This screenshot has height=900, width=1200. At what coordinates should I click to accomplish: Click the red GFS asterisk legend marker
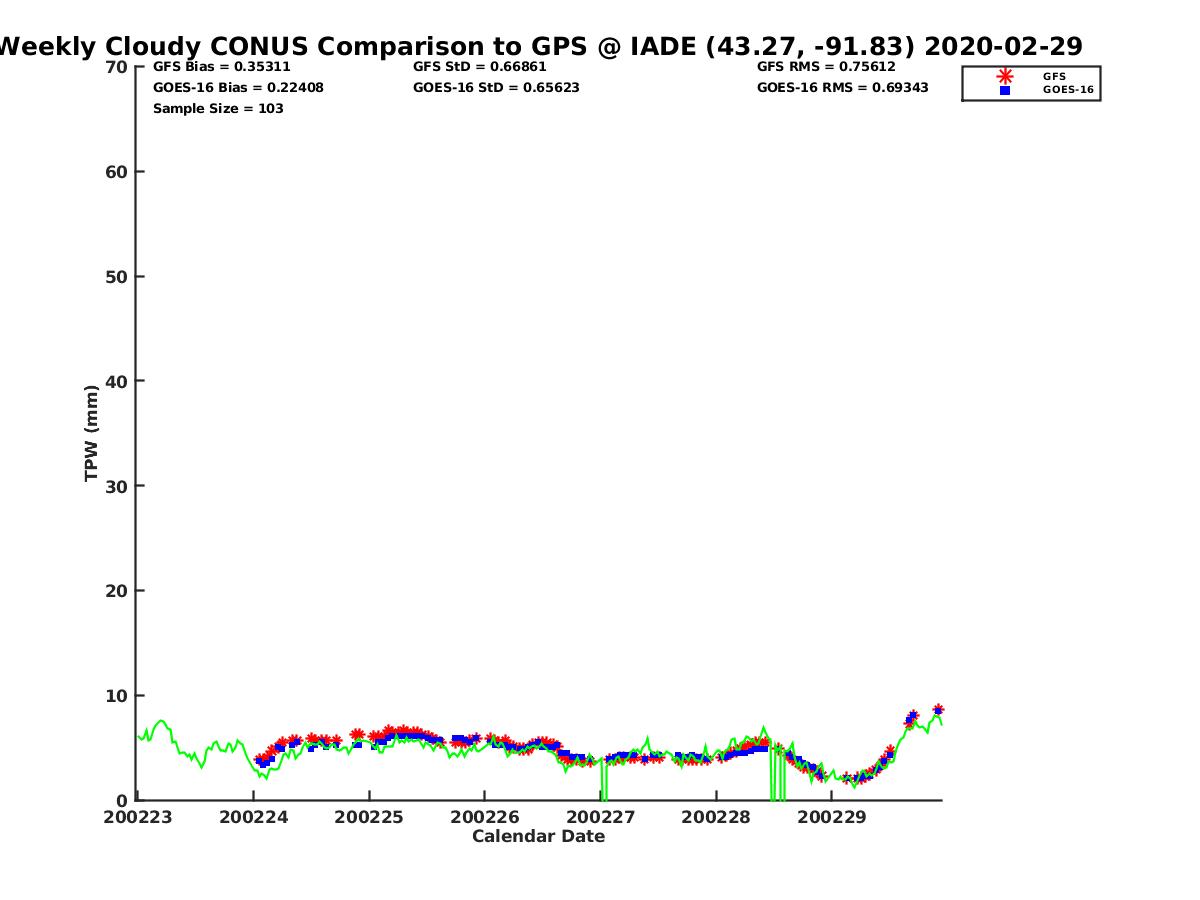click(1004, 76)
